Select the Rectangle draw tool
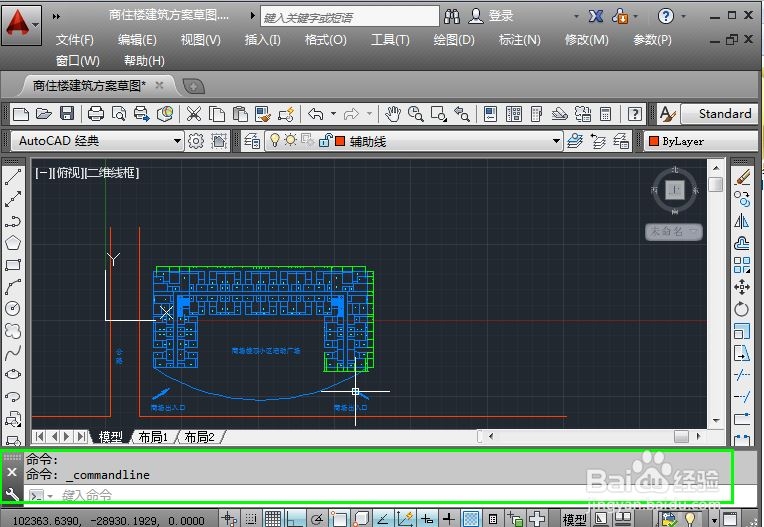The image size is (764, 527). tap(13, 265)
